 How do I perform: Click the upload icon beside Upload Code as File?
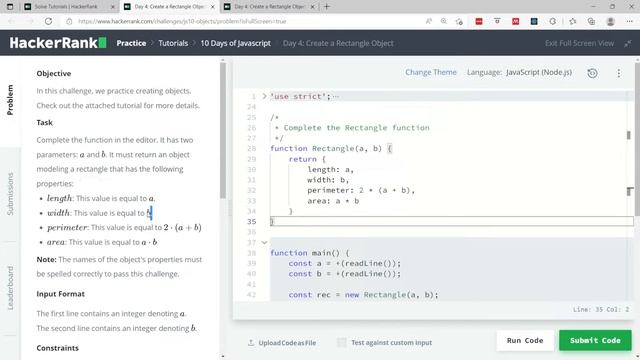[251, 342]
